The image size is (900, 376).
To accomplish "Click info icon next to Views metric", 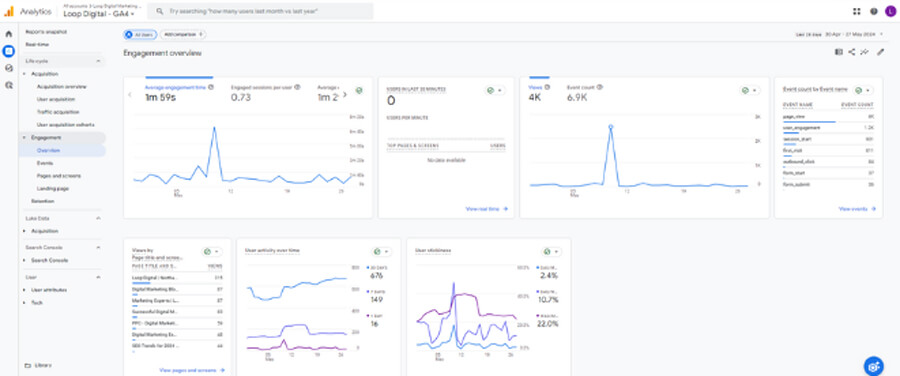I will click(x=547, y=87).
